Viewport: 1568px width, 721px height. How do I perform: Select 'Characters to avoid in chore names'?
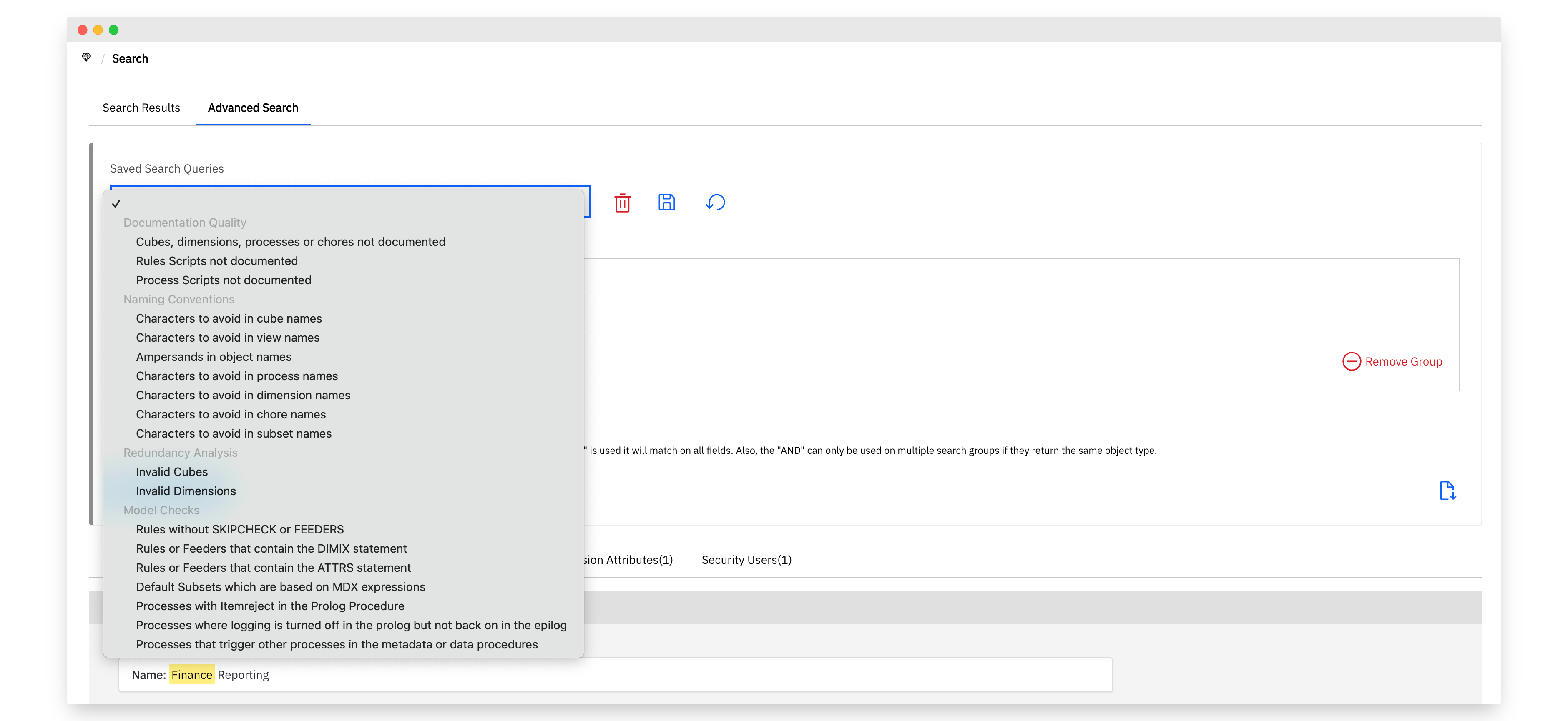tap(231, 414)
